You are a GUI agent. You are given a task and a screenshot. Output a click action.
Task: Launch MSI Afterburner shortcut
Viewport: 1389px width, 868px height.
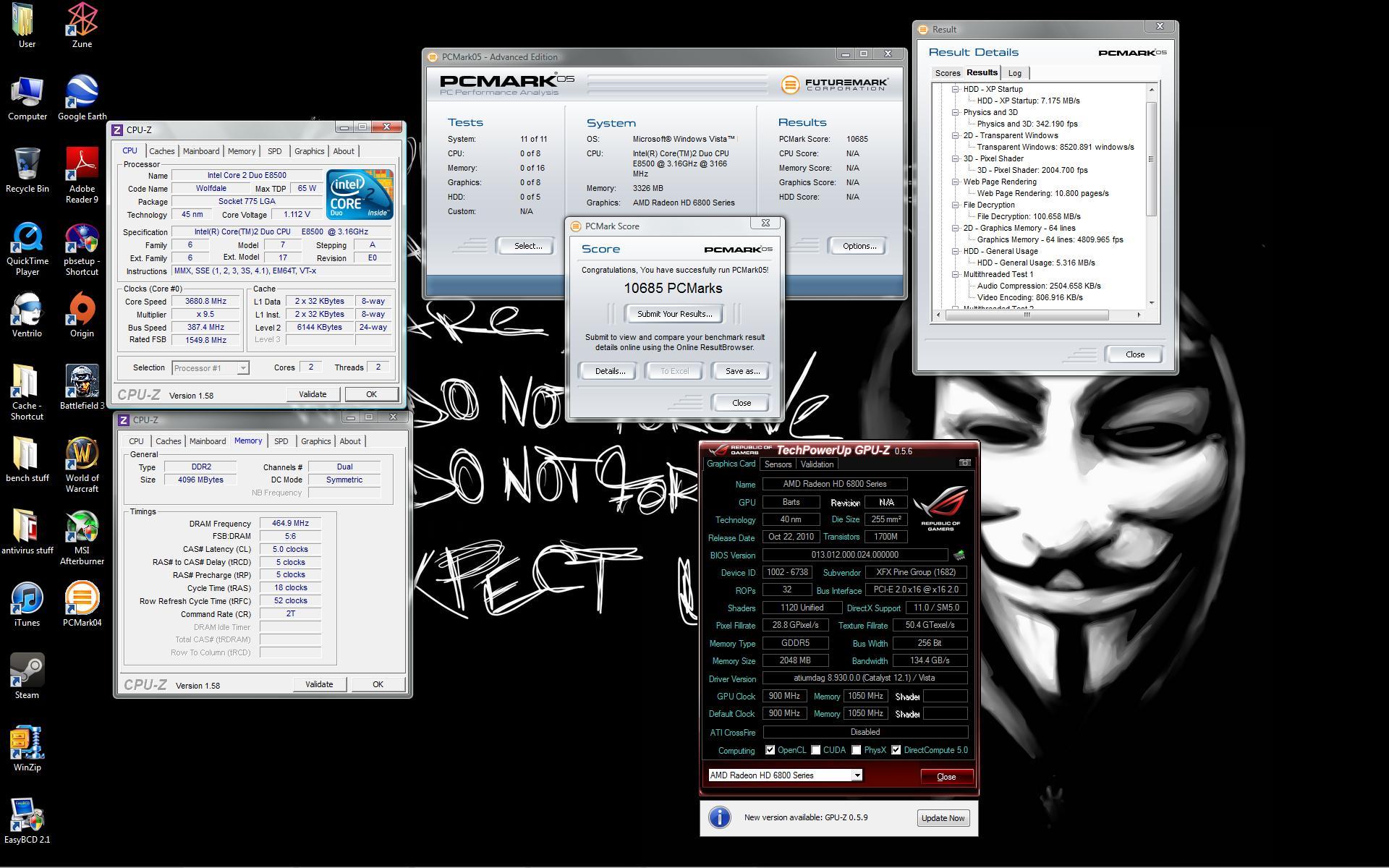(82, 537)
